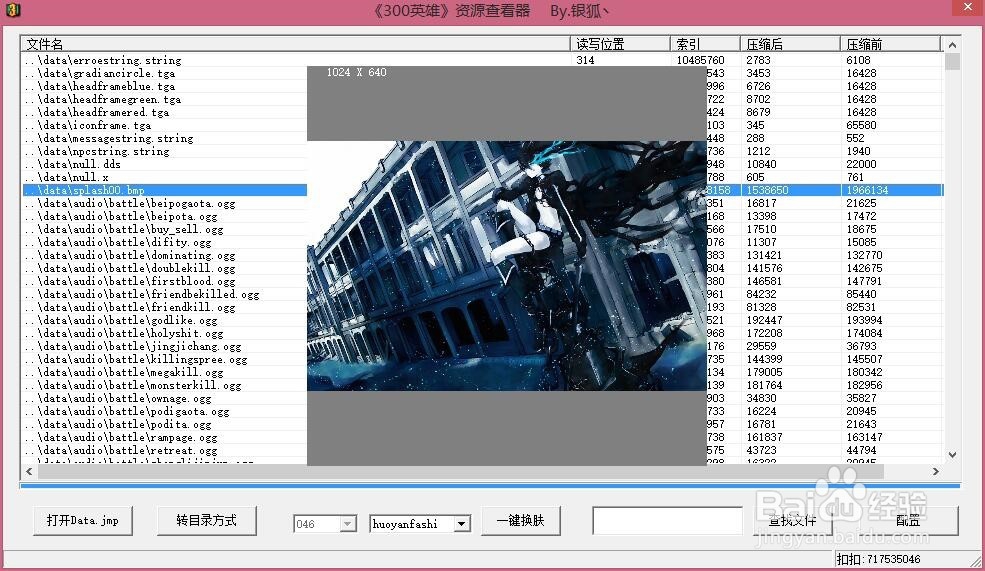Click the 压缩前 column header

890,44
